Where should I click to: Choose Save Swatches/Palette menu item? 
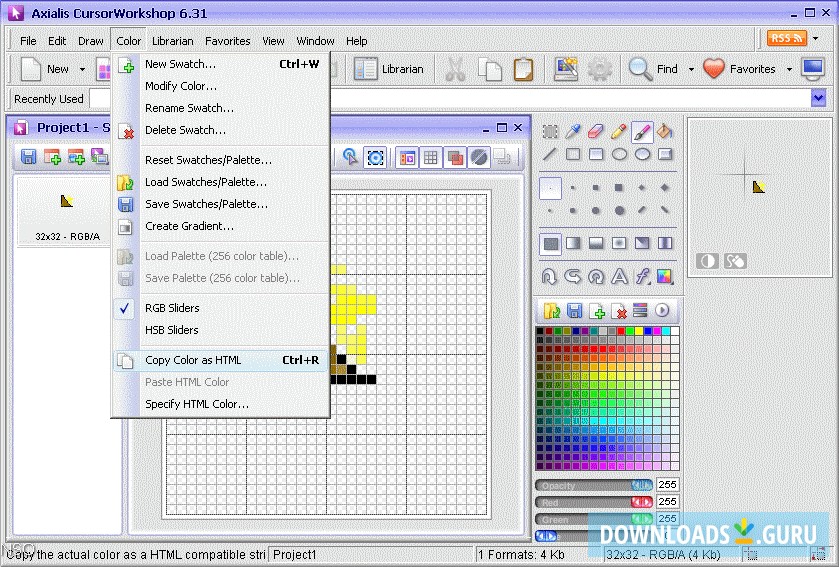[219, 204]
